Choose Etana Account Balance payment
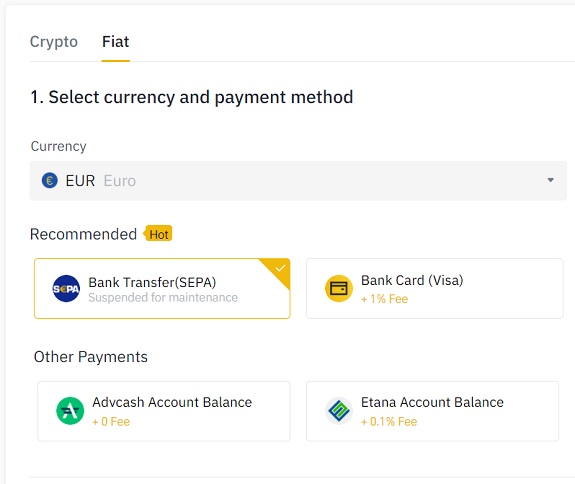Screen dimensions: 575x484 click(433, 411)
